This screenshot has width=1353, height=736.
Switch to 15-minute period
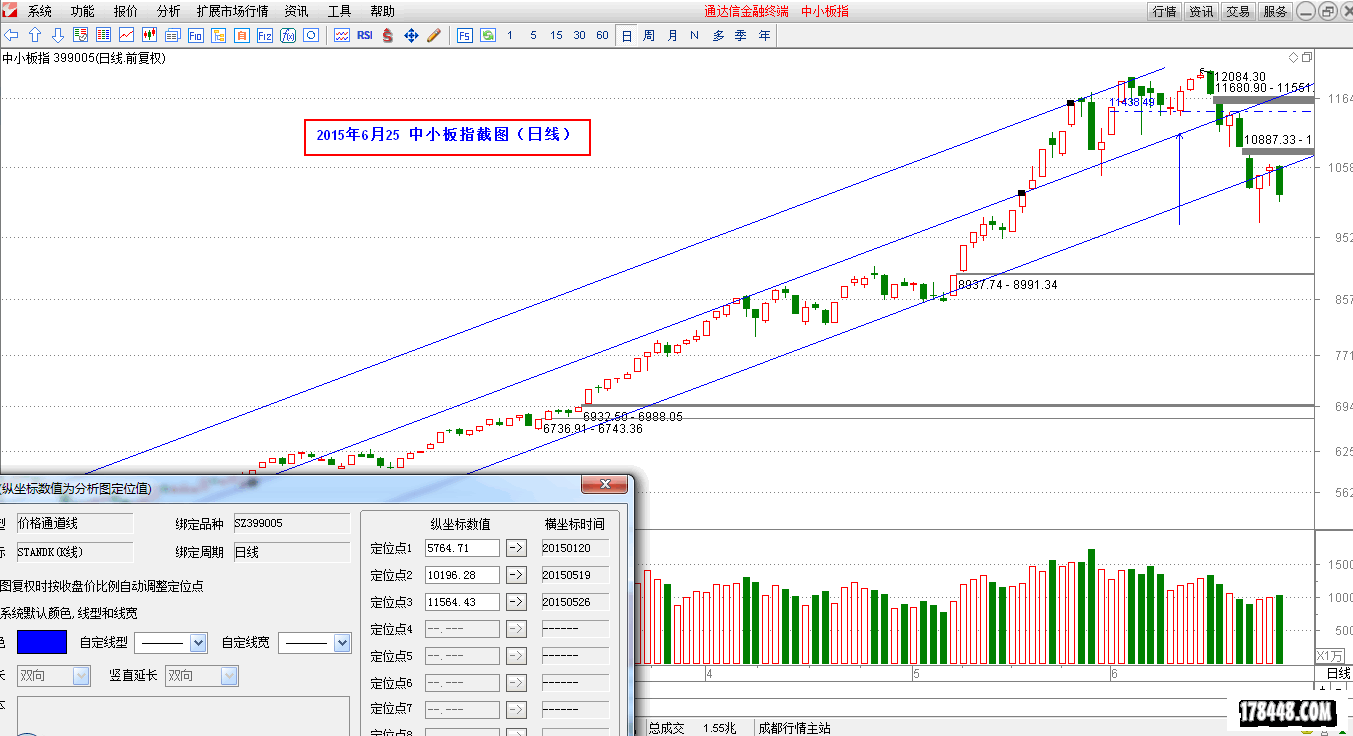556,35
